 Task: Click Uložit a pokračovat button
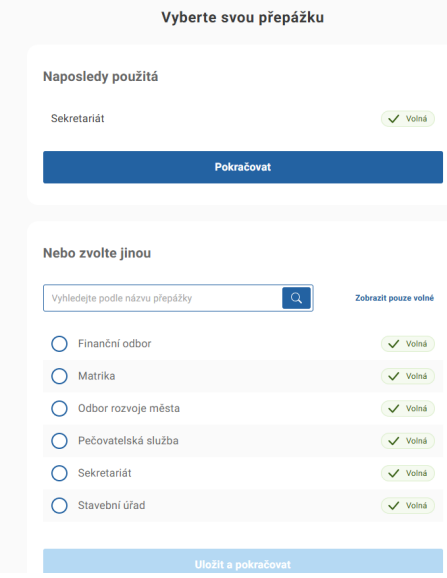[243, 561]
